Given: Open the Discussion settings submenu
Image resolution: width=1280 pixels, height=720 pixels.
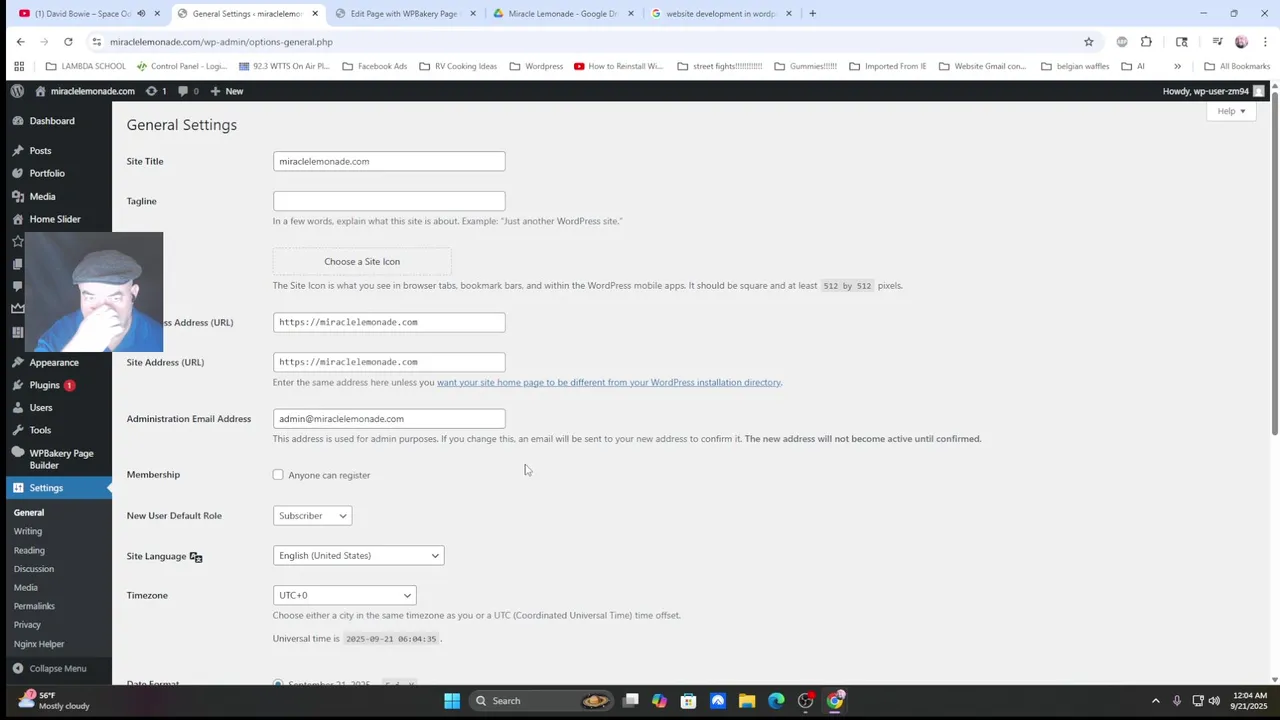Looking at the screenshot, I should pyautogui.click(x=34, y=569).
